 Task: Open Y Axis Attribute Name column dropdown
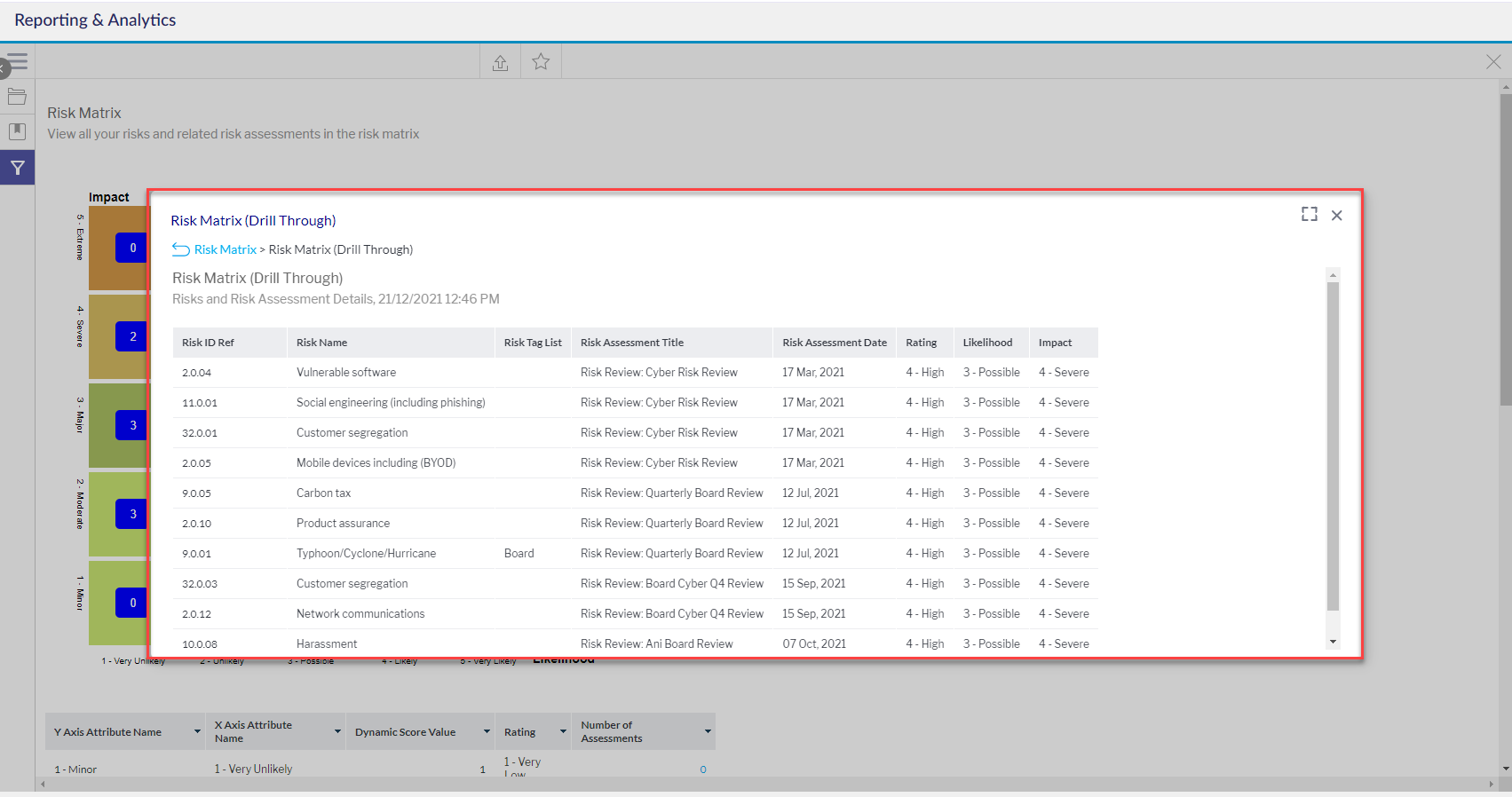197,732
